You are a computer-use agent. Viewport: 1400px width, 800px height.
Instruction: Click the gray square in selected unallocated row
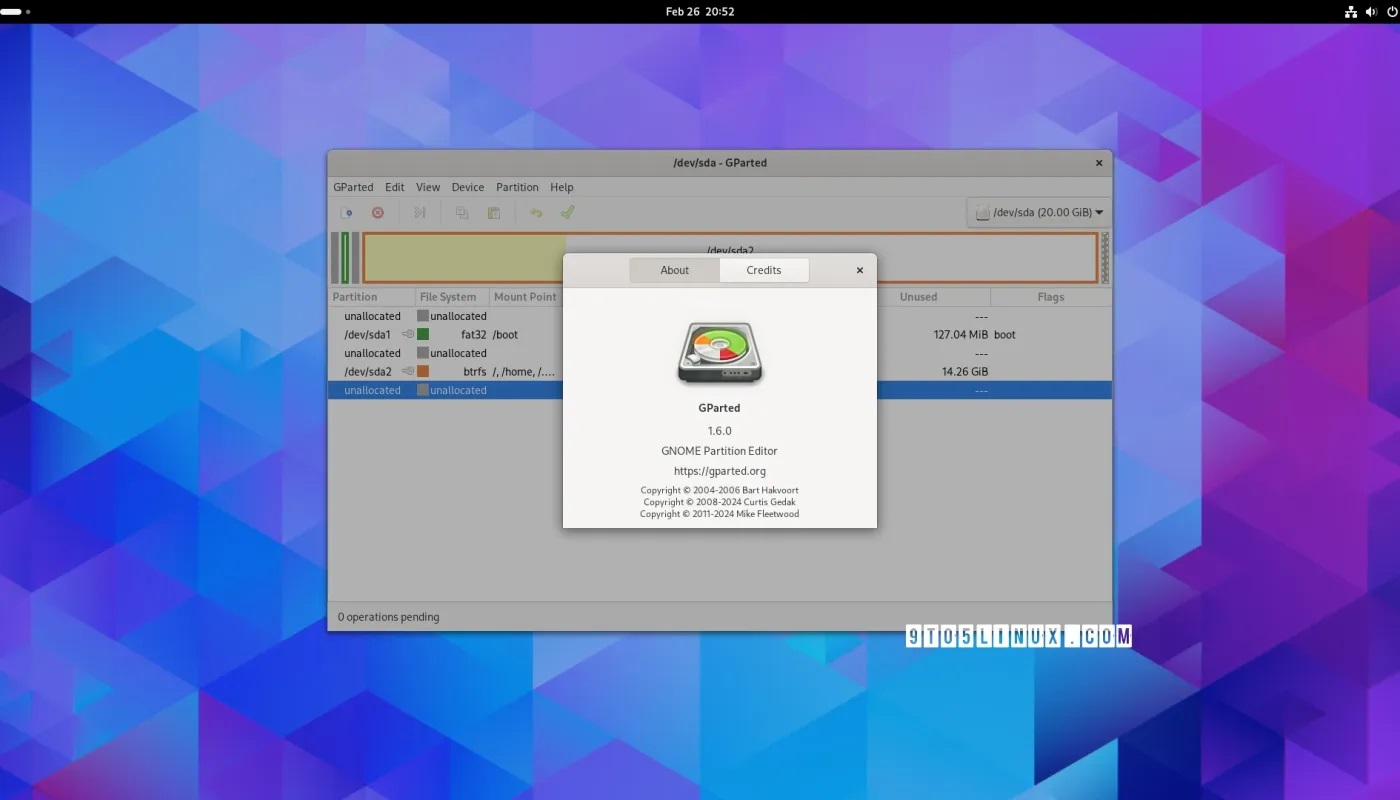[x=423, y=390]
